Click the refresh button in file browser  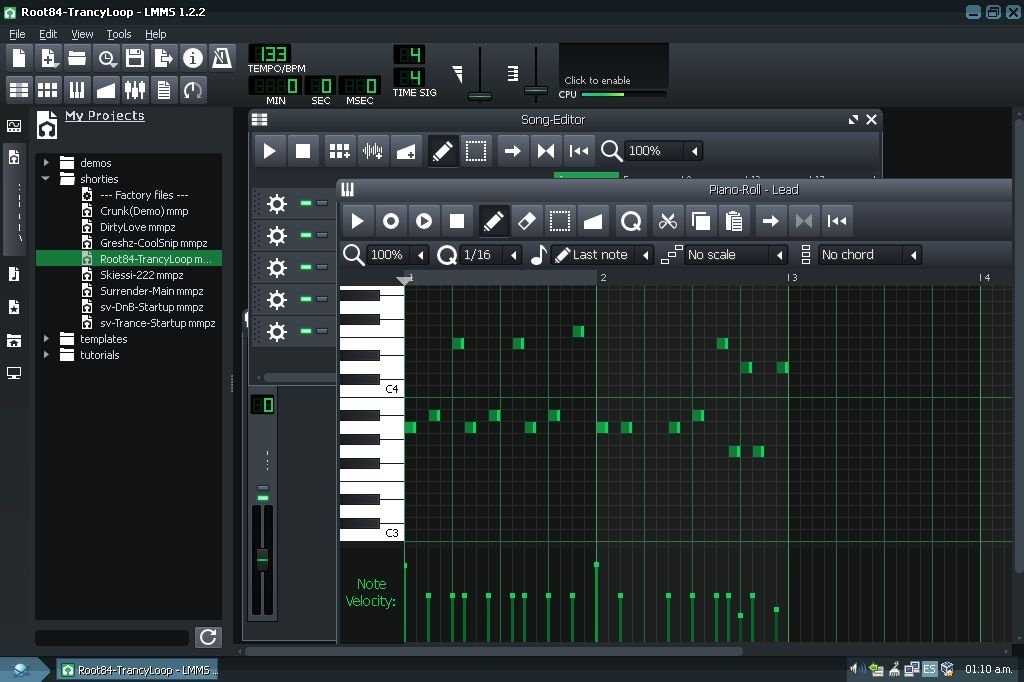pyautogui.click(x=208, y=637)
